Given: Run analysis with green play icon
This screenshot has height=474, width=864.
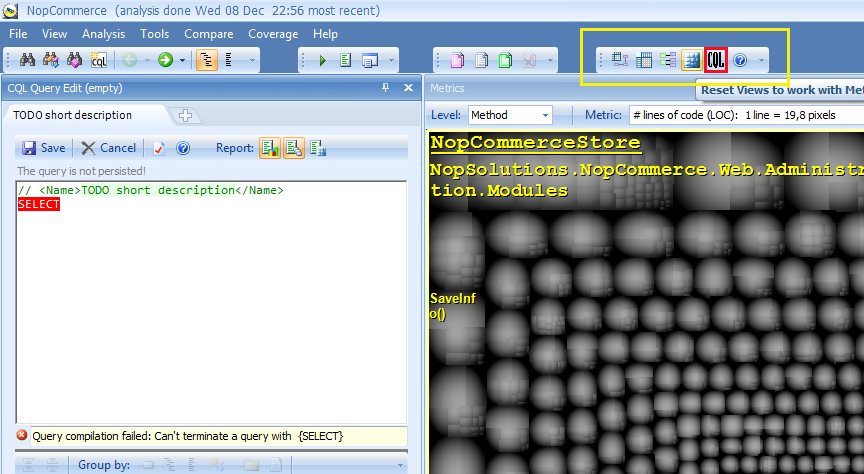Looking at the screenshot, I should point(322,60).
